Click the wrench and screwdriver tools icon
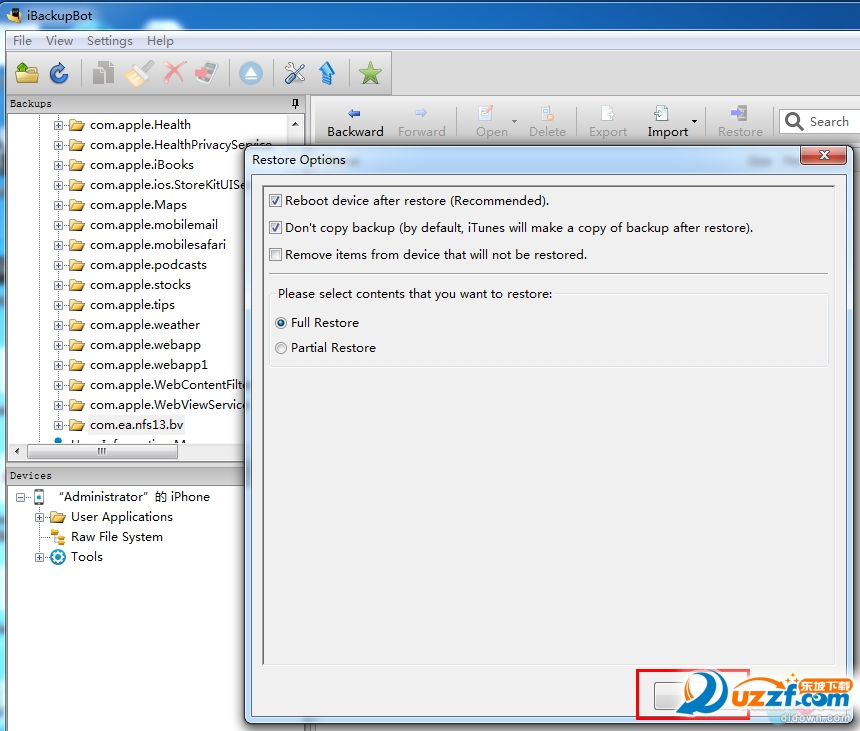The image size is (860, 731). (x=294, y=73)
